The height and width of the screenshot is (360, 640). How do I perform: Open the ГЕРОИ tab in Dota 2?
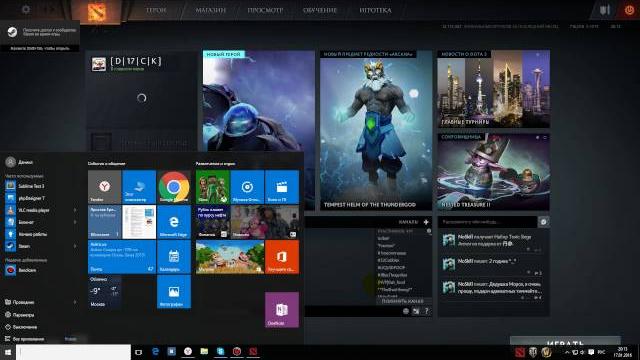click(156, 10)
